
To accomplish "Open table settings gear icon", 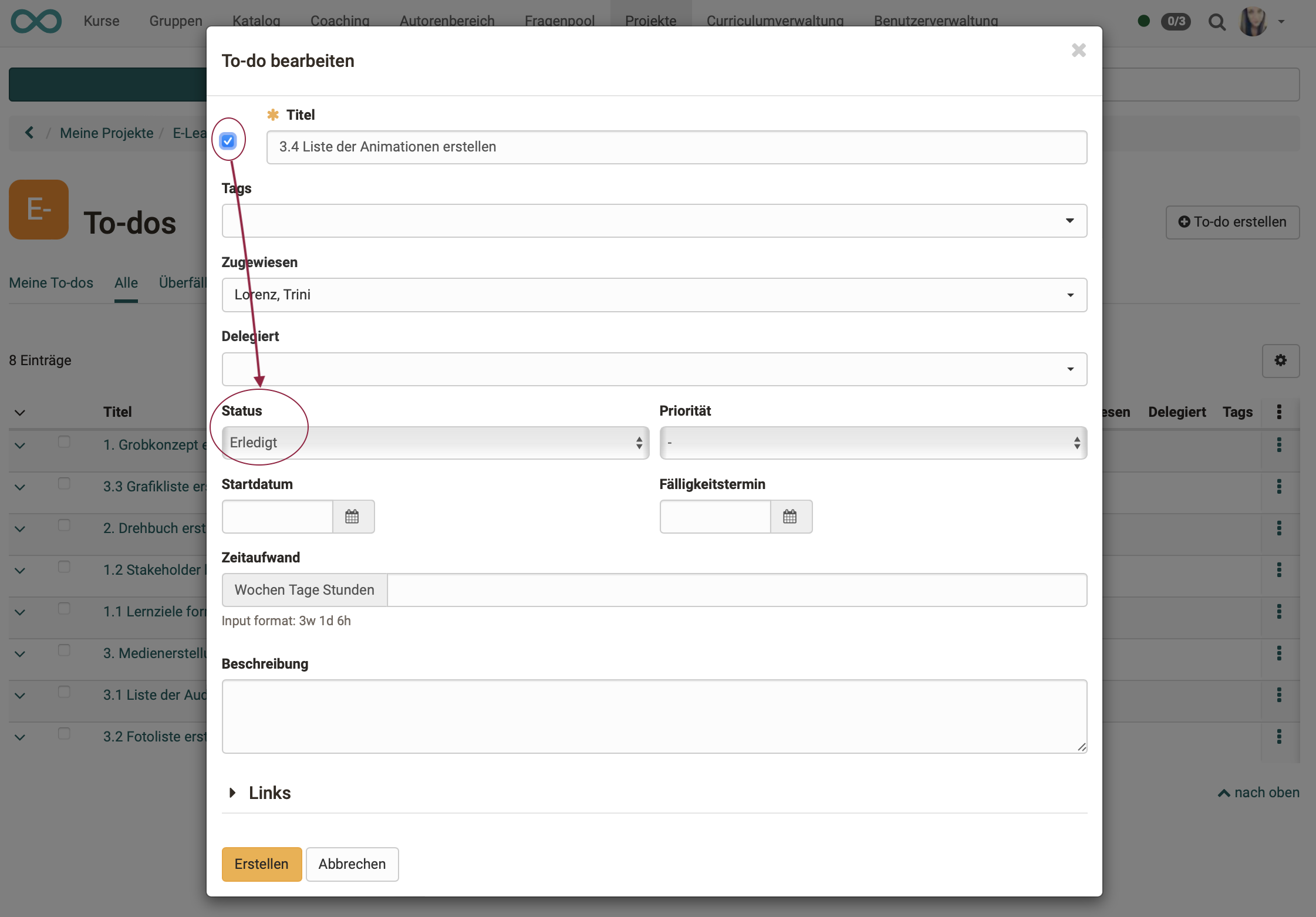I will [x=1280, y=360].
